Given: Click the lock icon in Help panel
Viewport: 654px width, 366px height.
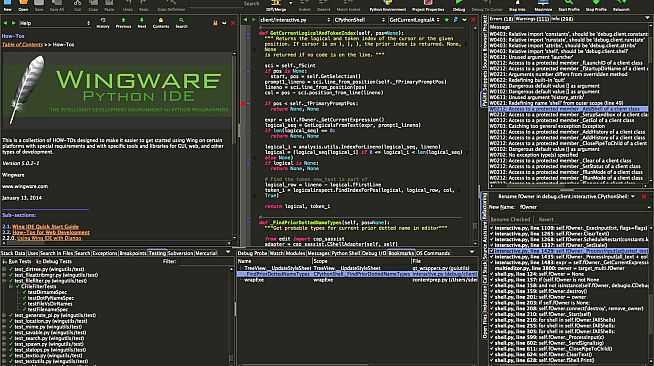Looking at the screenshot, I should pos(215,23).
